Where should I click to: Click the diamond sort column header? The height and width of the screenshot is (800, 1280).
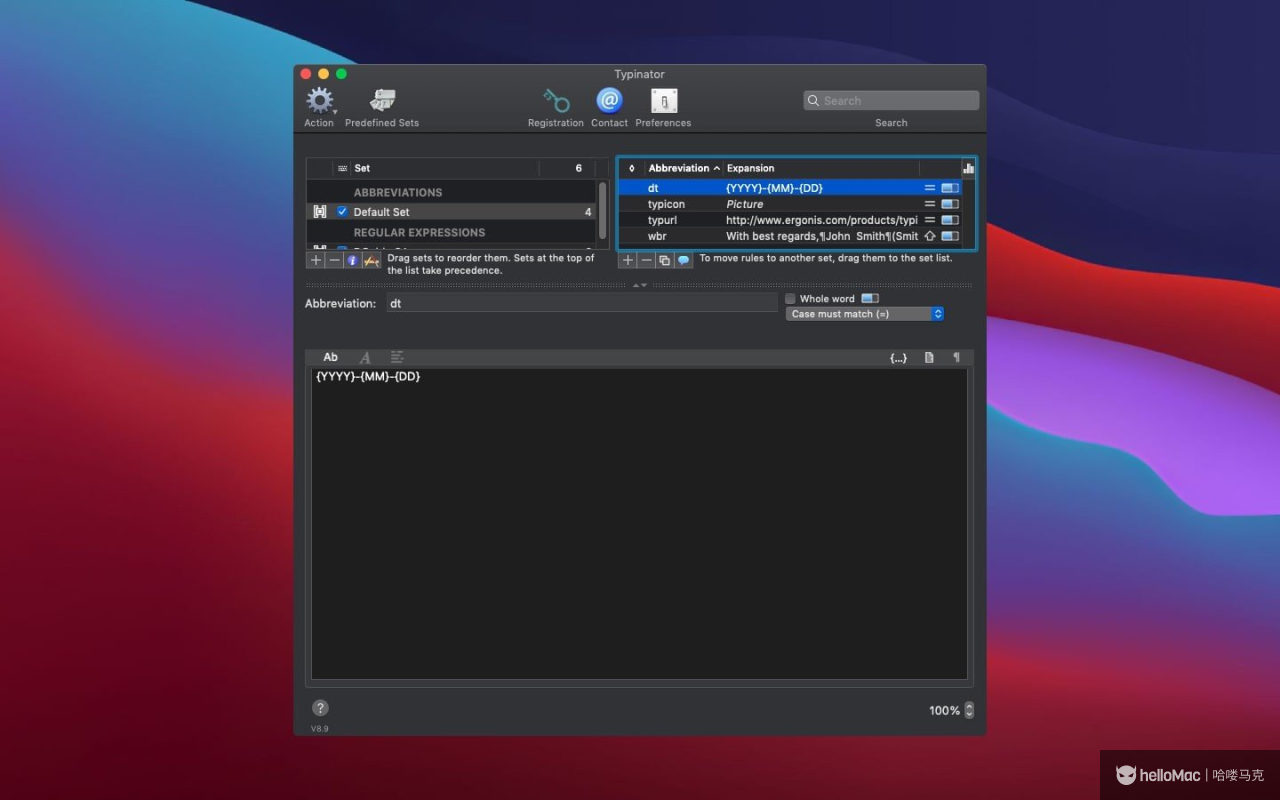point(631,168)
